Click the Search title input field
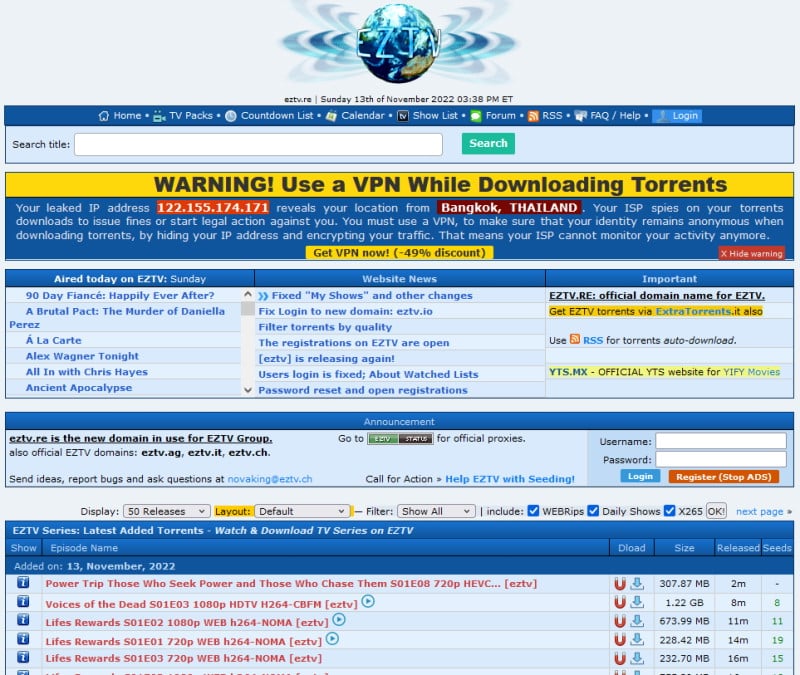This screenshot has width=800, height=675. (x=258, y=145)
